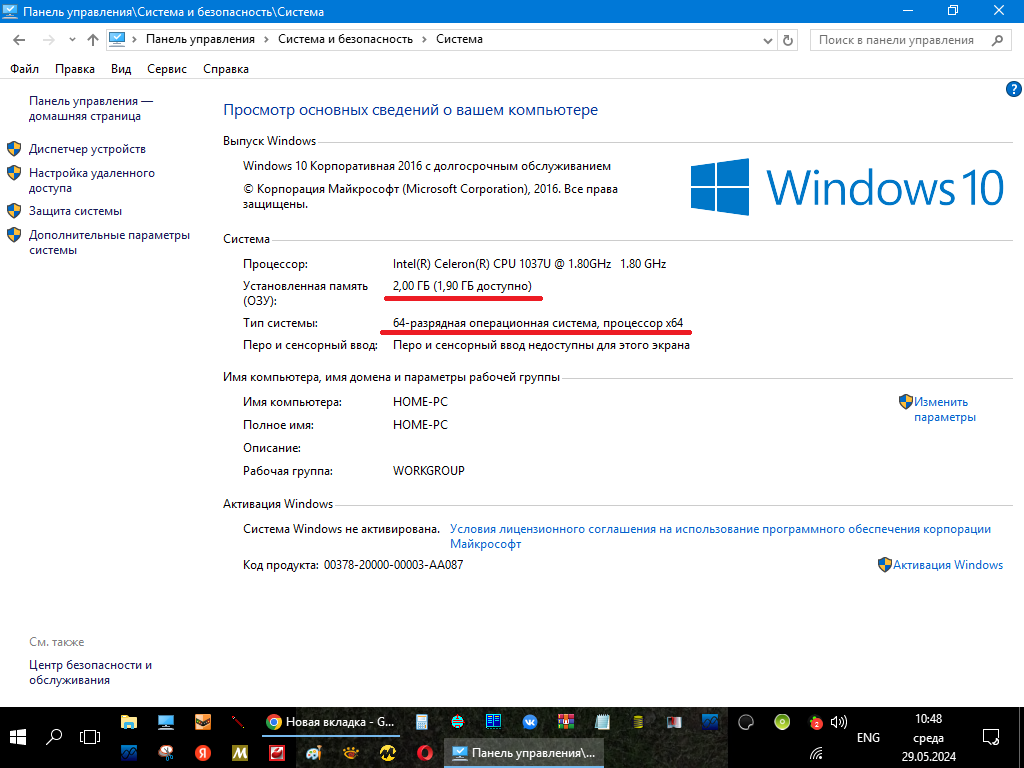Open Центр безопасности и обслуживания
Image resolution: width=1024 pixels, height=768 pixels.
click(x=90, y=672)
